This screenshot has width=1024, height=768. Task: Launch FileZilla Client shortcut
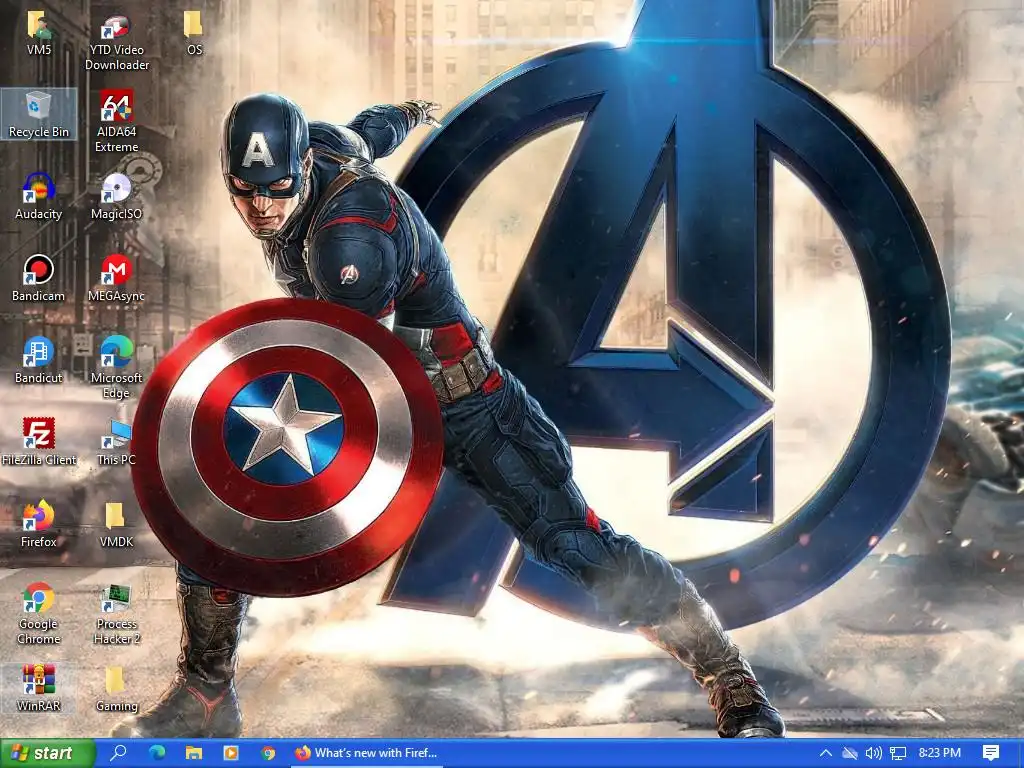tap(39, 442)
